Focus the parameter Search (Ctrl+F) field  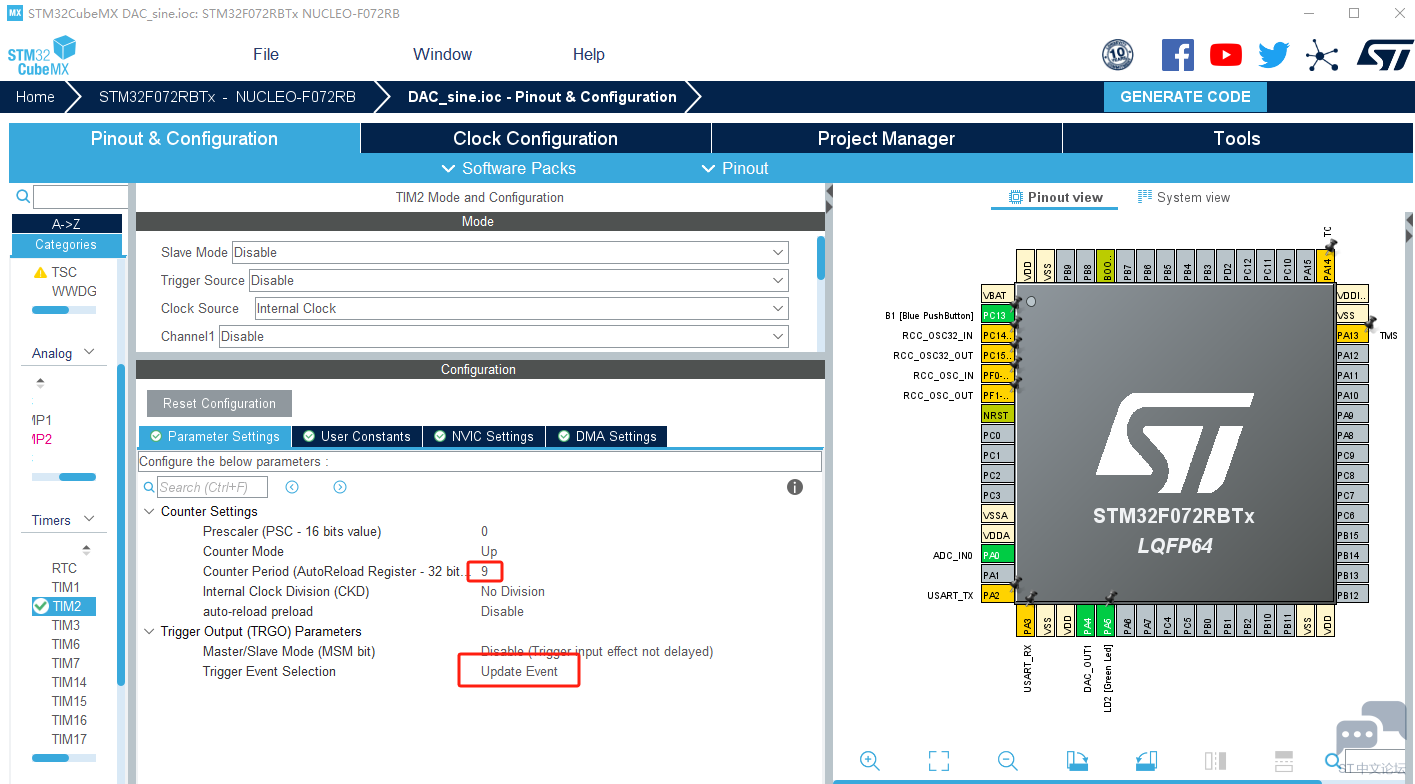[x=212, y=487]
